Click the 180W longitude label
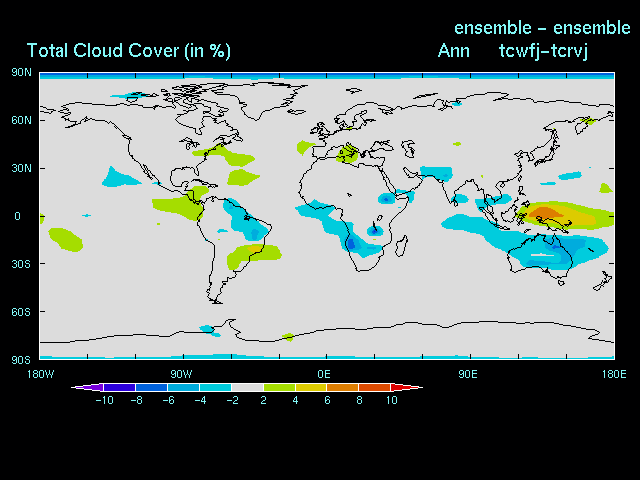This screenshot has height=480, width=640. point(40,374)
